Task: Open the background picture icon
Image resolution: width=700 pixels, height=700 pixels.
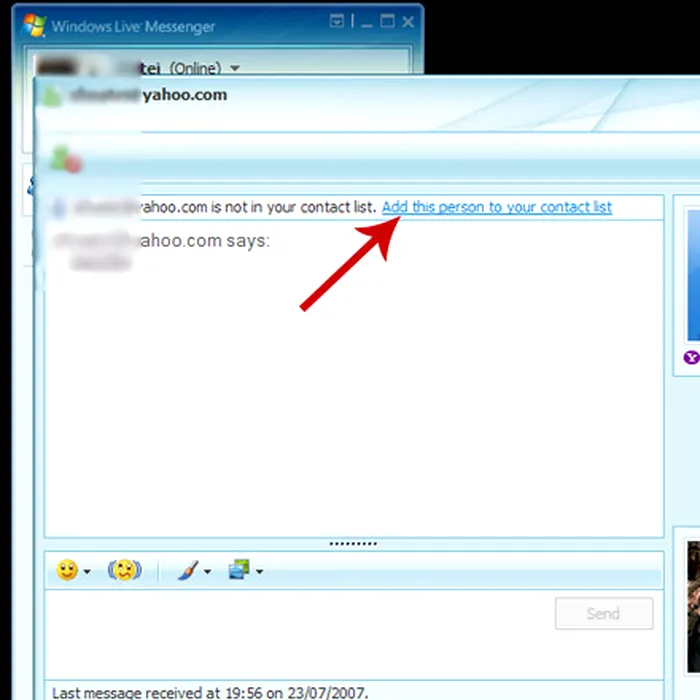Action: tap(239, 570)
